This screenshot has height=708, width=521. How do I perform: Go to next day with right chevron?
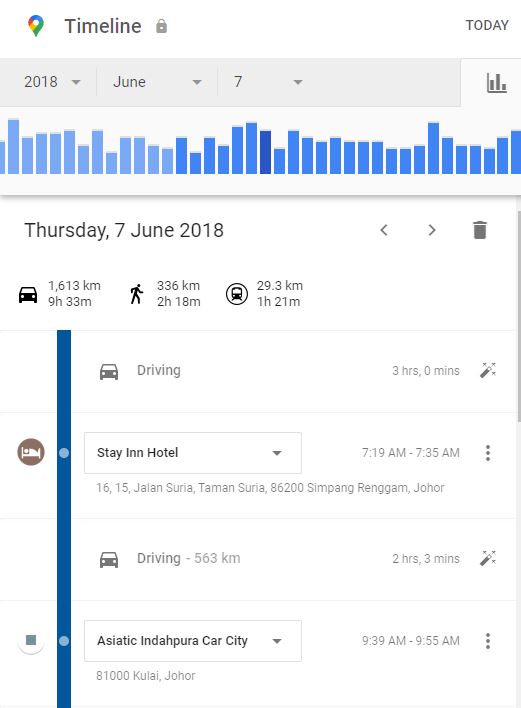(x=432, y=230)
